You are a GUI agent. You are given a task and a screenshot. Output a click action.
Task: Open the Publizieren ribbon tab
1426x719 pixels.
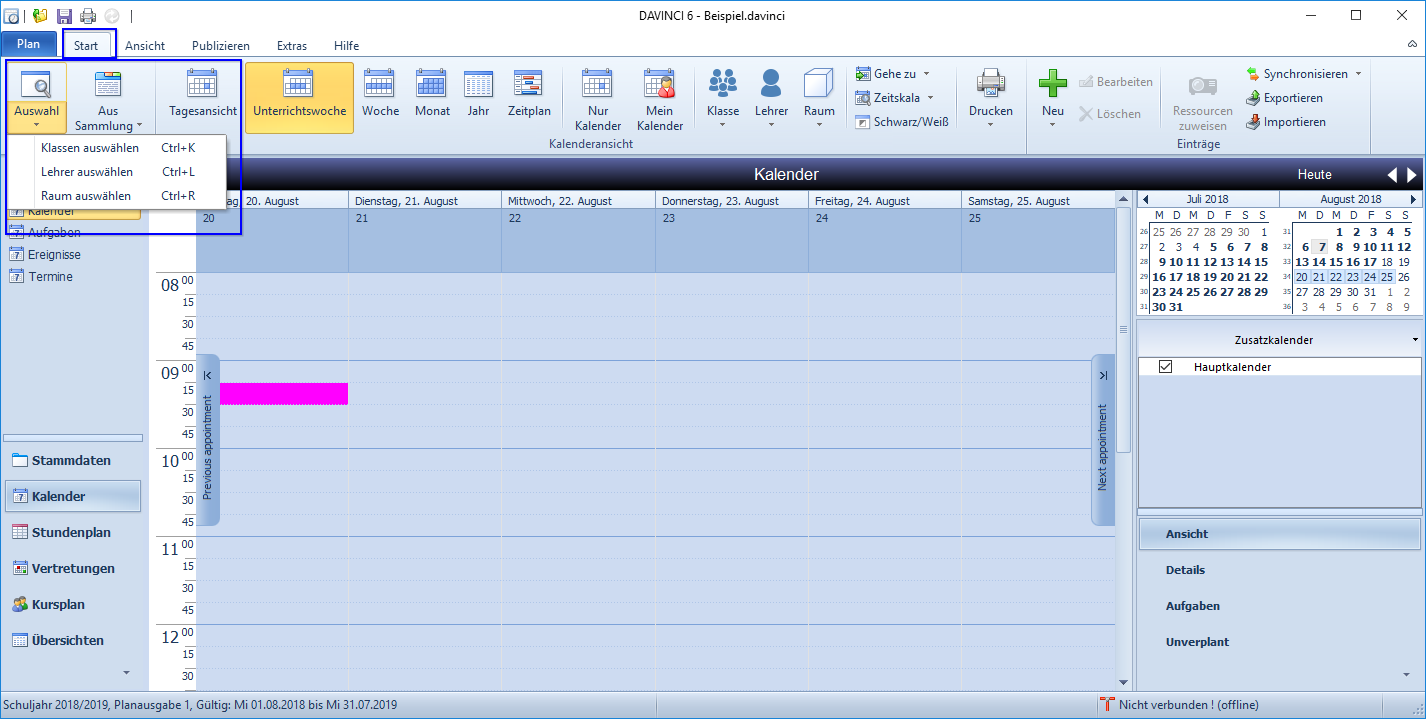(x=221, y=45)
